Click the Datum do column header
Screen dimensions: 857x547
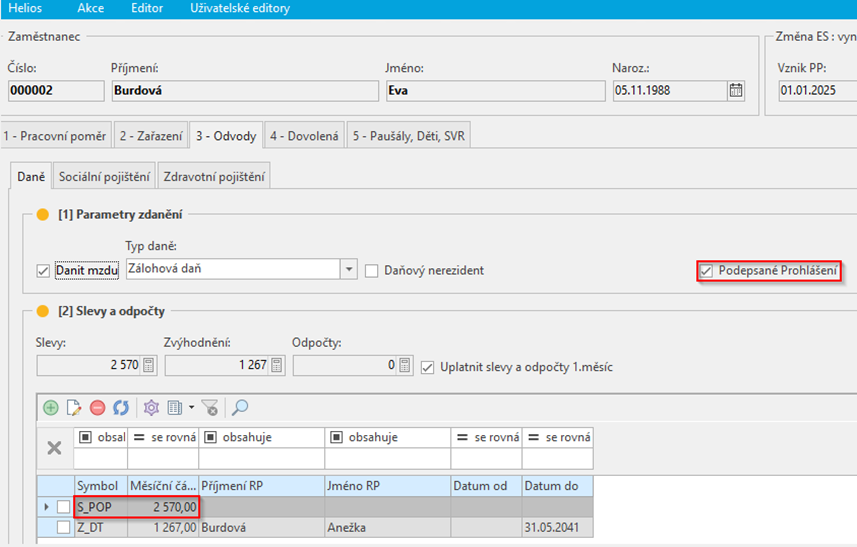tap(557, 486)
